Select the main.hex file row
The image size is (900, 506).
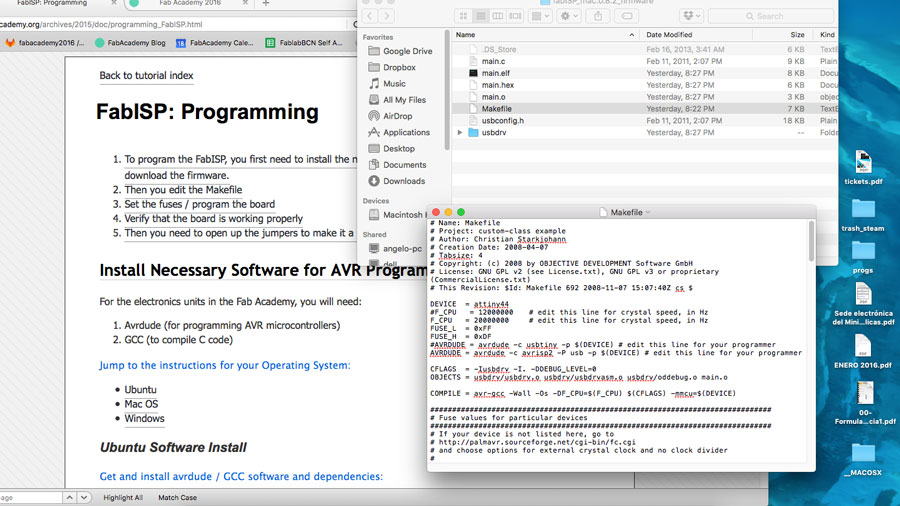[645, 85]
